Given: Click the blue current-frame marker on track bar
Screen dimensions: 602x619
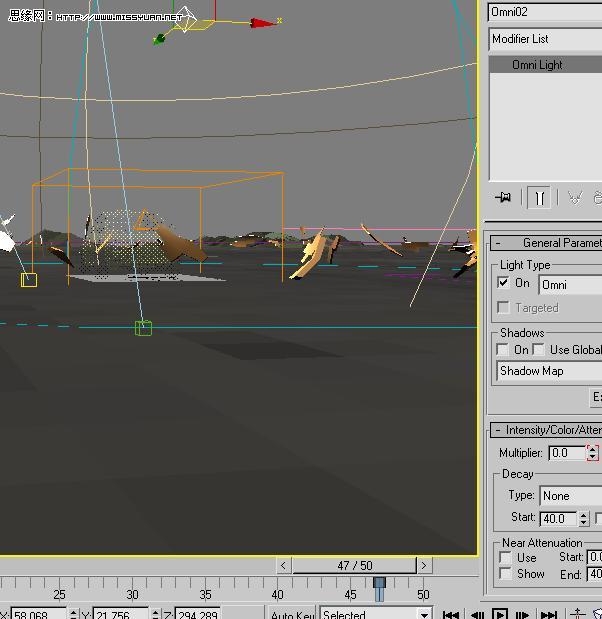Looking at the screenshot, I should [x=379, y=589].
